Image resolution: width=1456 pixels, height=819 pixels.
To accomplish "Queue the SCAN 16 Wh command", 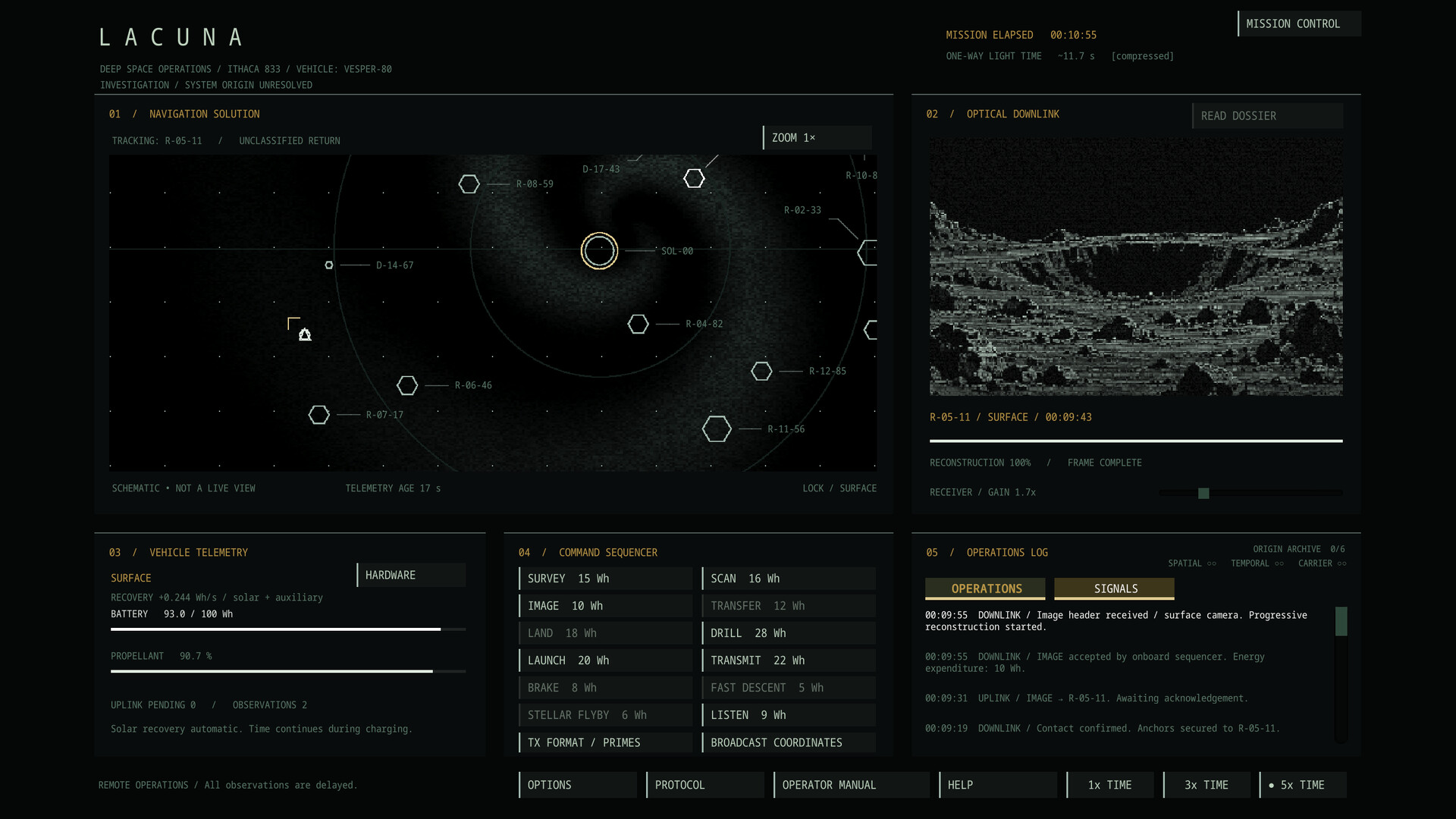I will (789, 579).
